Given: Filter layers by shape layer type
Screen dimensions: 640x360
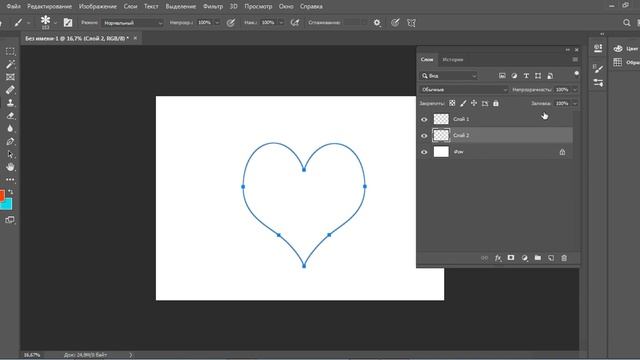Looking at the screenshot, I should point(538,76).
